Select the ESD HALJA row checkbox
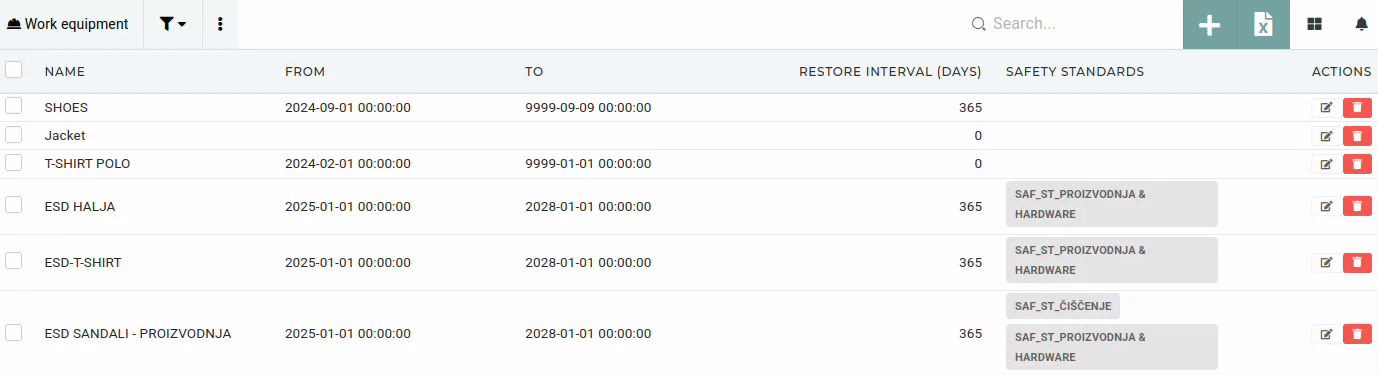1378x375 pixels. click(14, 205)
